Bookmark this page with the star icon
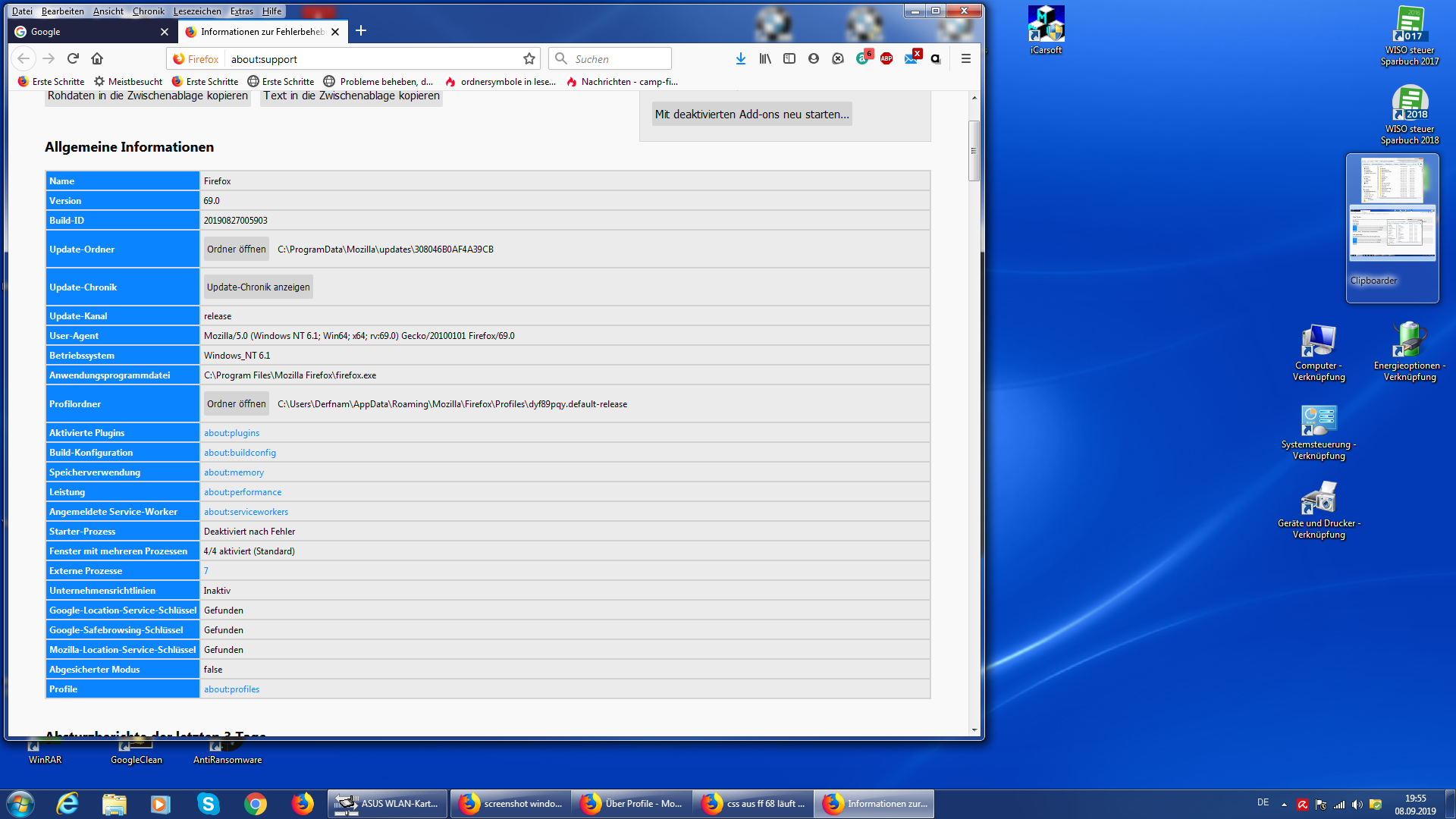The width and height of the screenshot is (1456, 819). coord(529,59)
